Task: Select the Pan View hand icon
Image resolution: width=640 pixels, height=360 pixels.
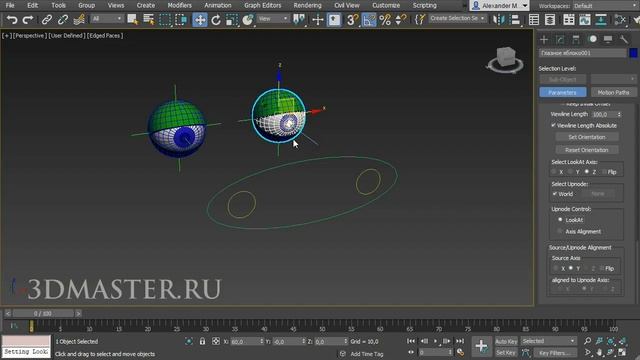Action: click(x=599, y=352)
